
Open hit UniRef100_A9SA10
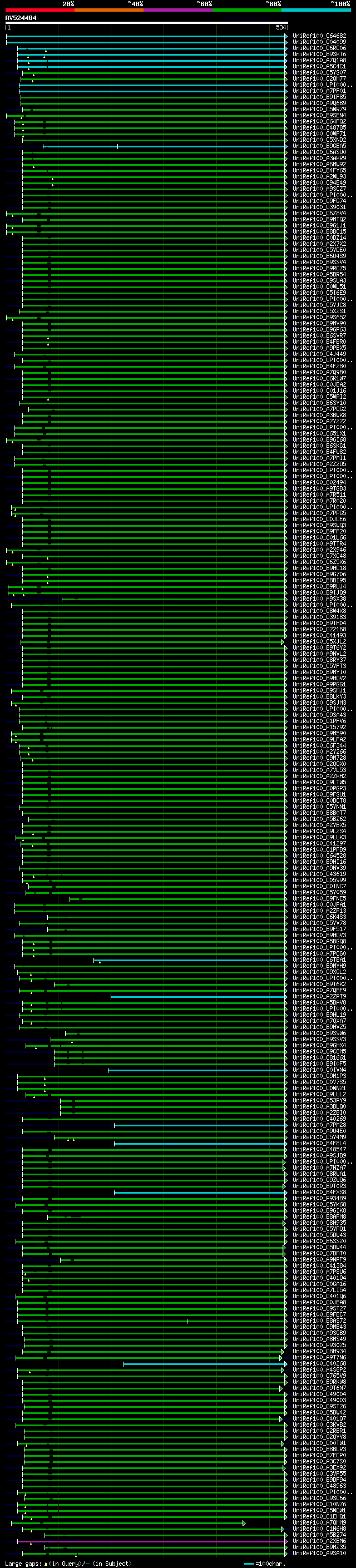tap(319, 1554)
